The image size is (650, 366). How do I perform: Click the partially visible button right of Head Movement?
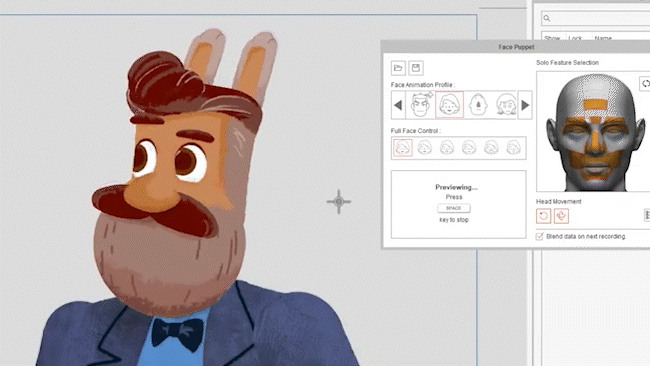pos(647,215)
